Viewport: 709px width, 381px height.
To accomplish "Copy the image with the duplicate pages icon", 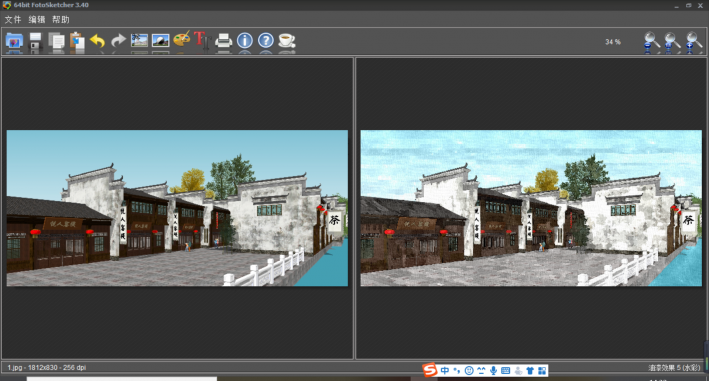I will pos(56,41).
